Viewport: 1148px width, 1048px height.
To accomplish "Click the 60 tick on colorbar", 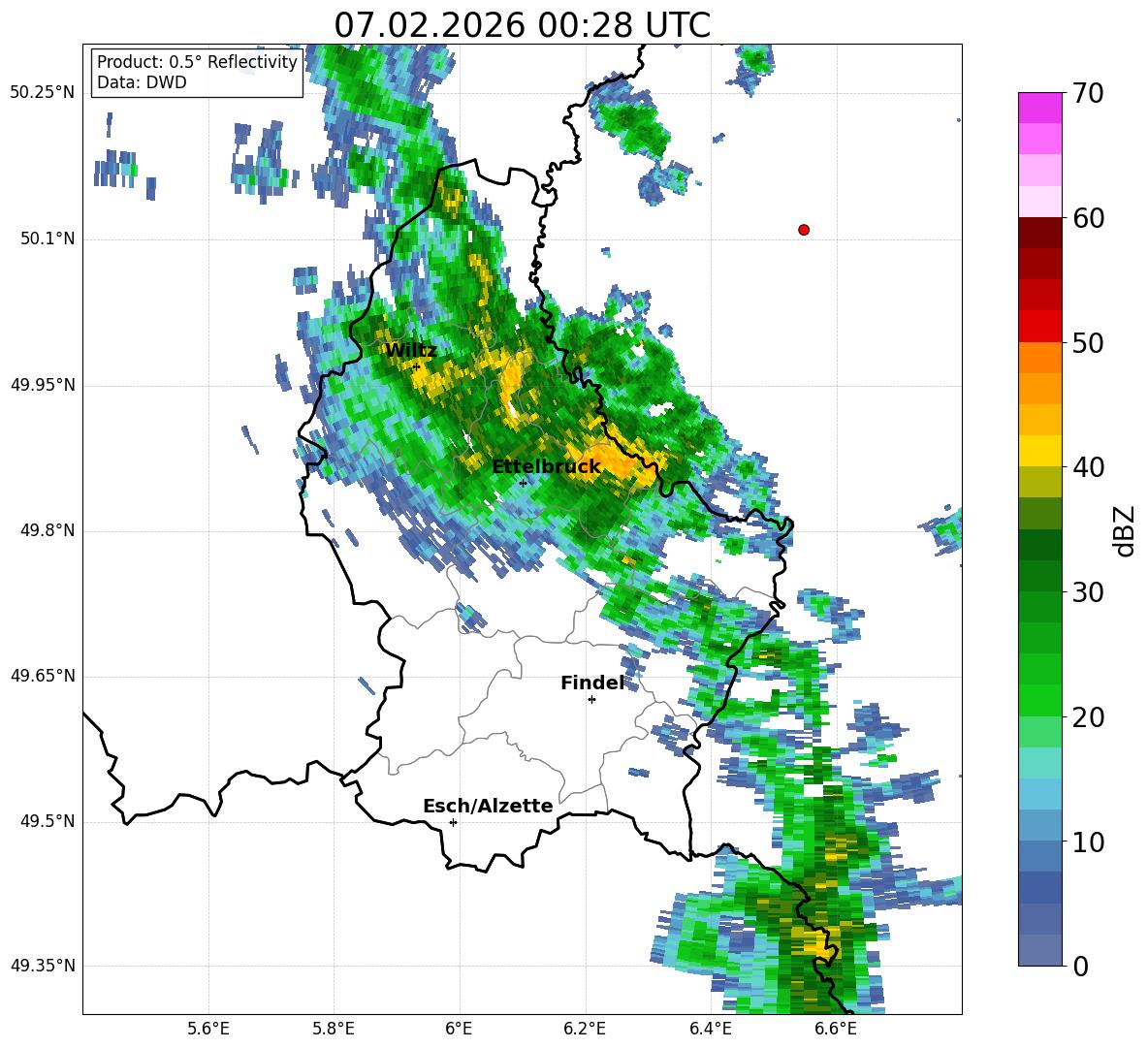I will pos(1088,218).
